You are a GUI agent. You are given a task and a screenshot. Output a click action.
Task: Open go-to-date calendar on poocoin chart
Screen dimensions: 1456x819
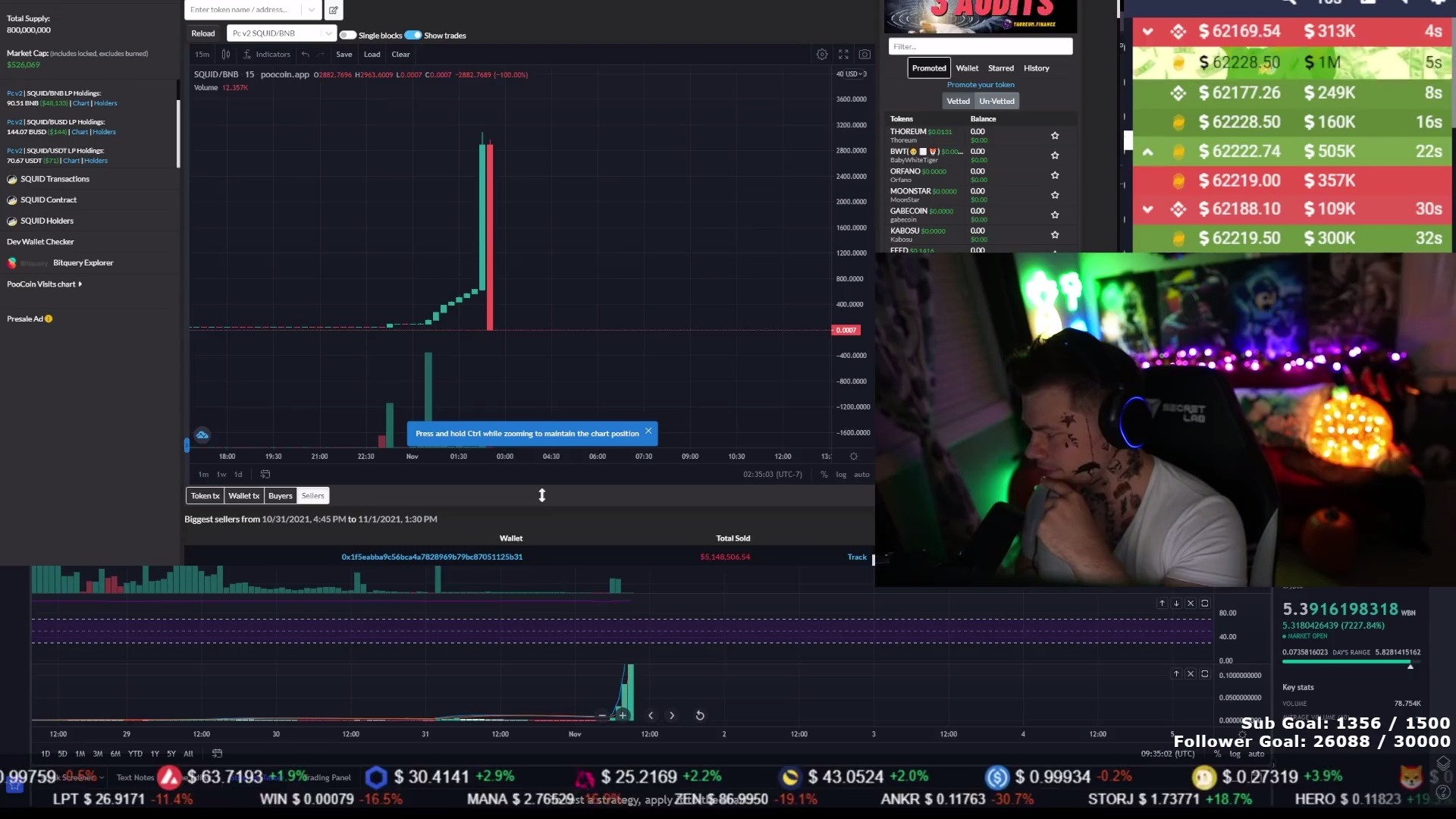(x=265, y=475)
